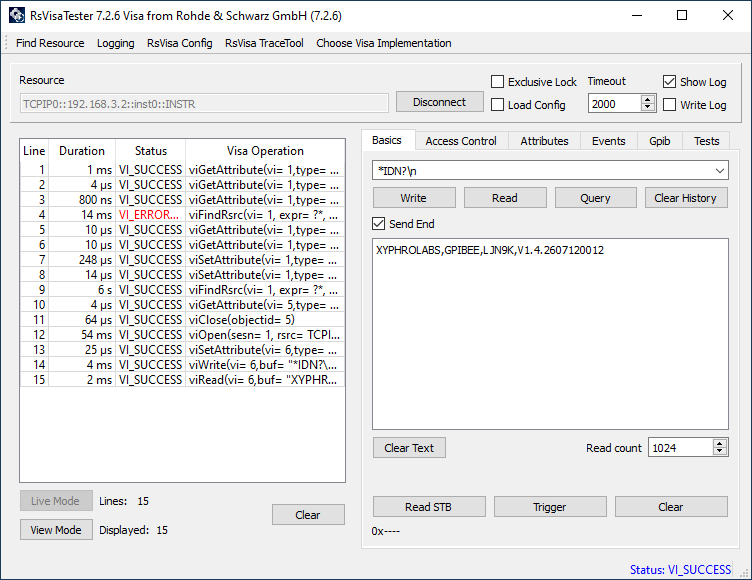Image resolution: width=752 pixels, height=580 pixels.
Task: Open the RsVisa Config menu
Action: (x=179, y=43)
